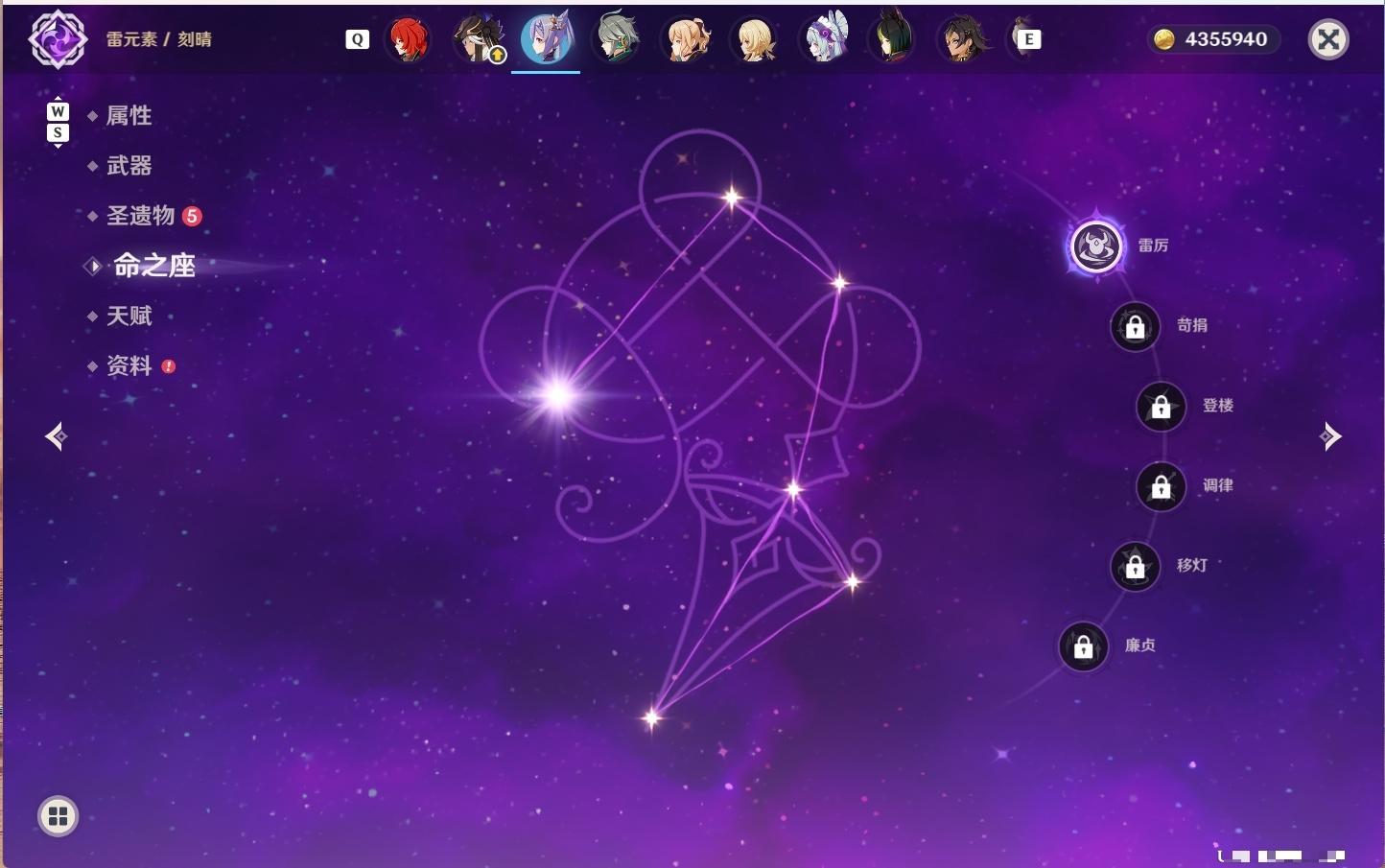
Task: Open the grid menu icon
Action: [58, 816]
